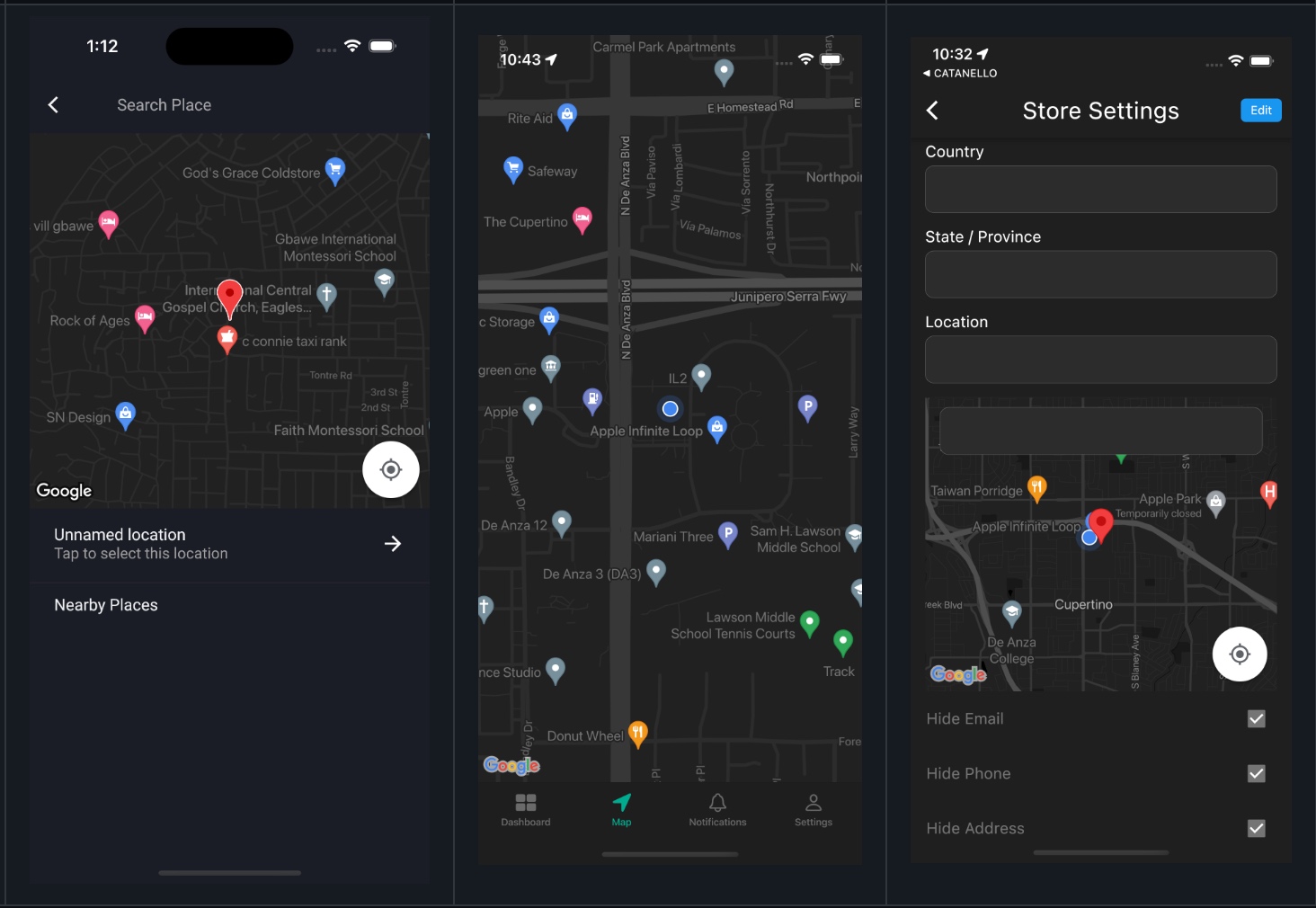This screenshot has height=908, width=1316.
Task: Tap the Donut Wheel restaurant marker
Action: tap(637, 734)
